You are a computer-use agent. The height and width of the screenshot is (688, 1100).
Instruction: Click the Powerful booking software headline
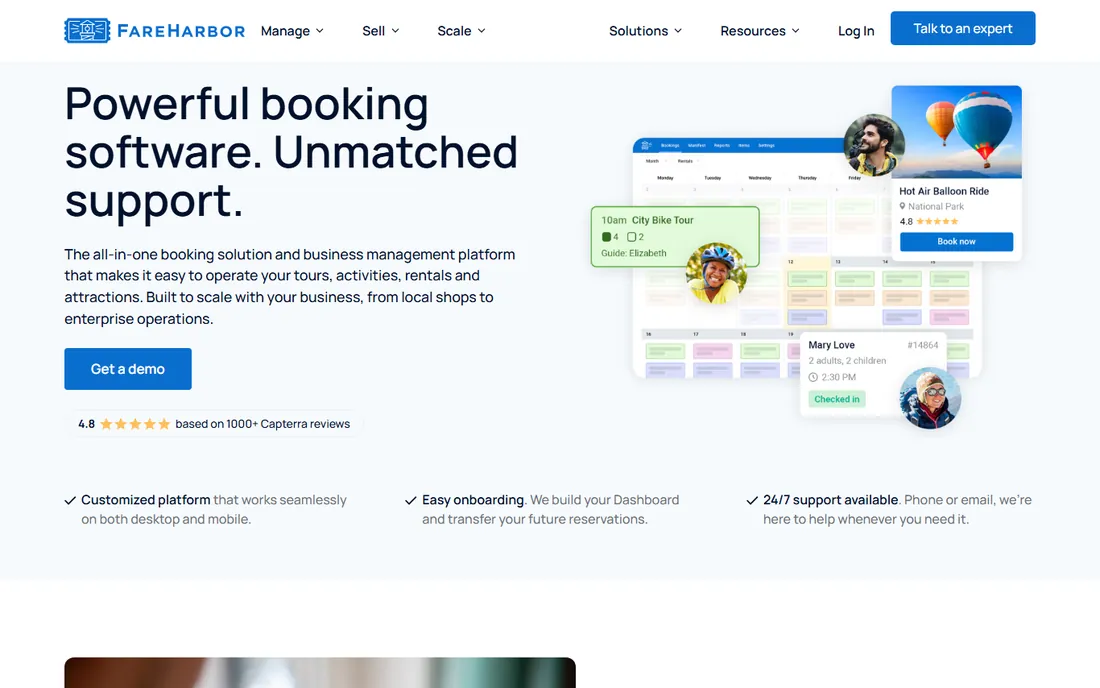pyautogui.click(x=291, y=151)
